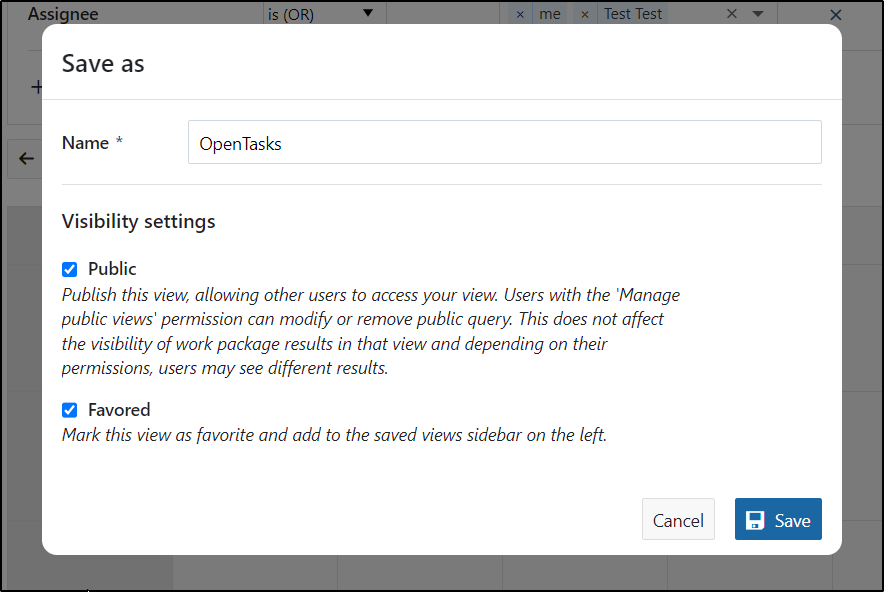The width and height of the screenshot is (884, 592).
Task: Click the back arrow behind the dialog
Action: [x=26, y=159]
